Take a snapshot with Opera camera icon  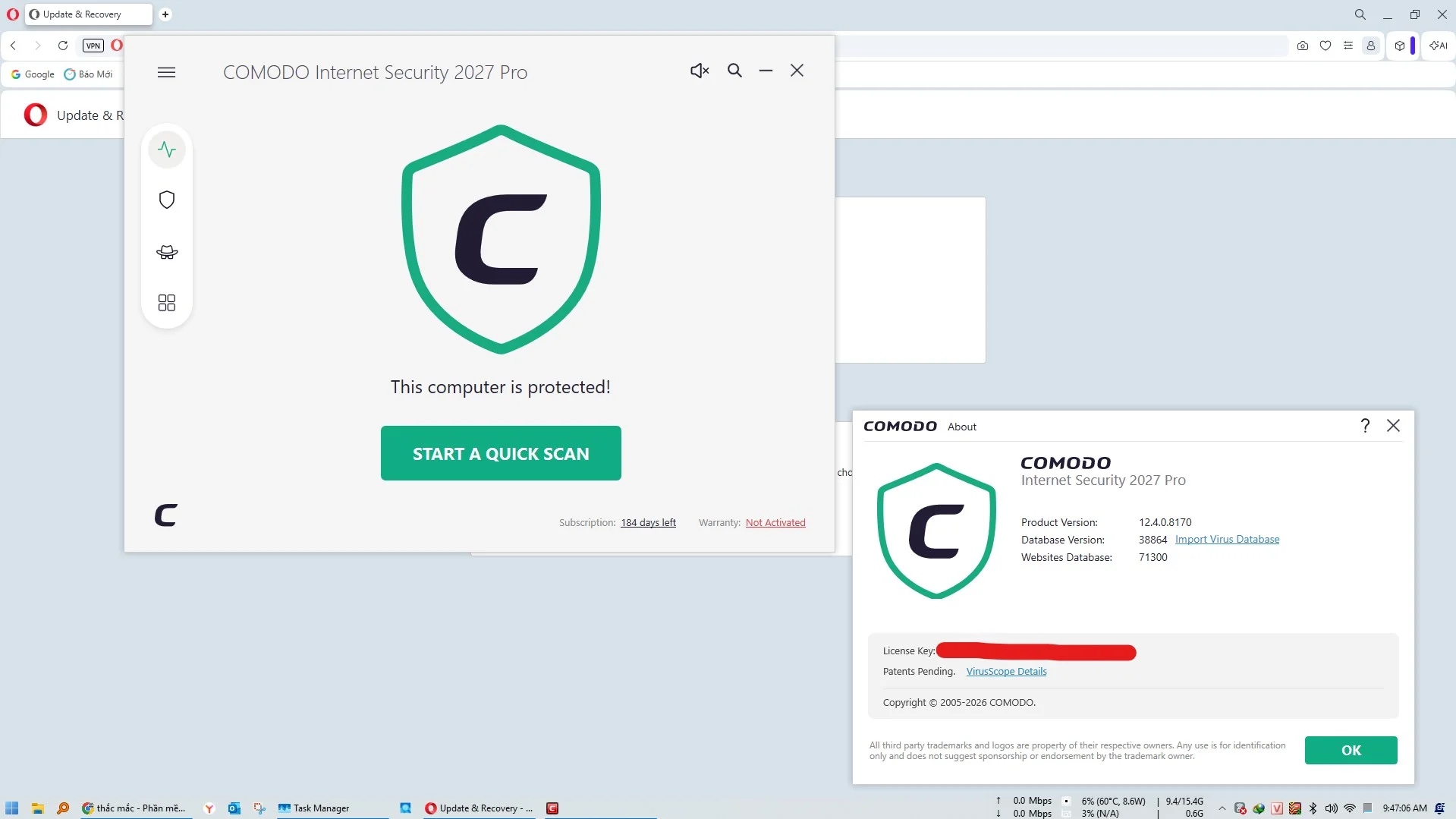[x=1303, y=46]
